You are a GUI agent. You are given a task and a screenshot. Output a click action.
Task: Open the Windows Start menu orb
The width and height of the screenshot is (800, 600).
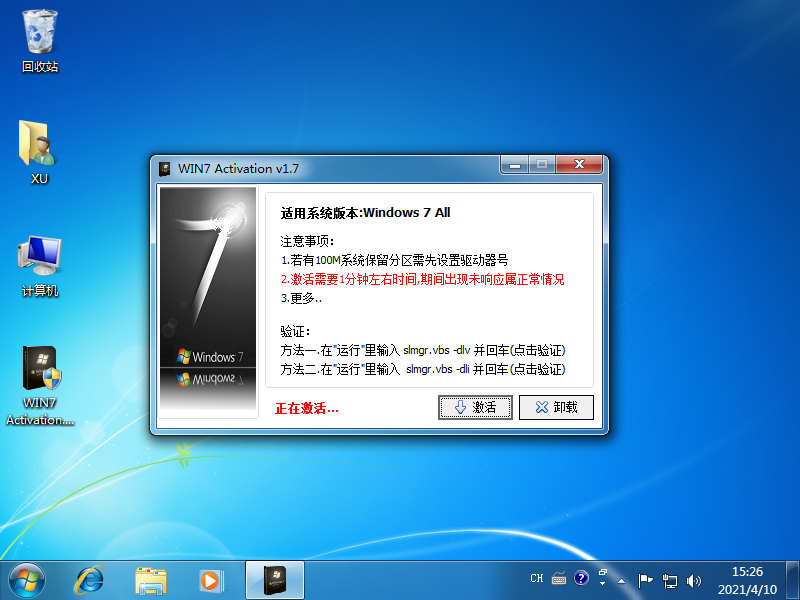27,578
